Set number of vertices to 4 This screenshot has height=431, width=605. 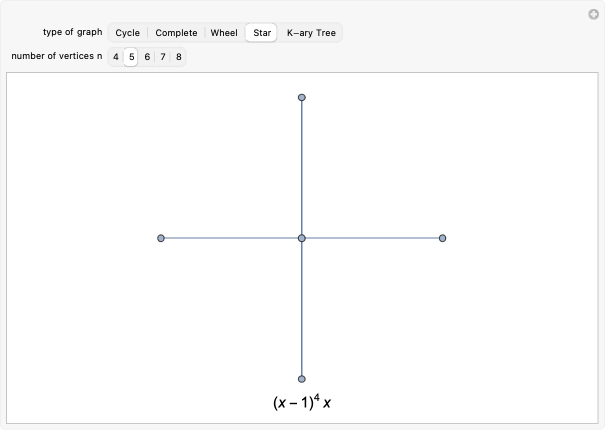(116, 57)
